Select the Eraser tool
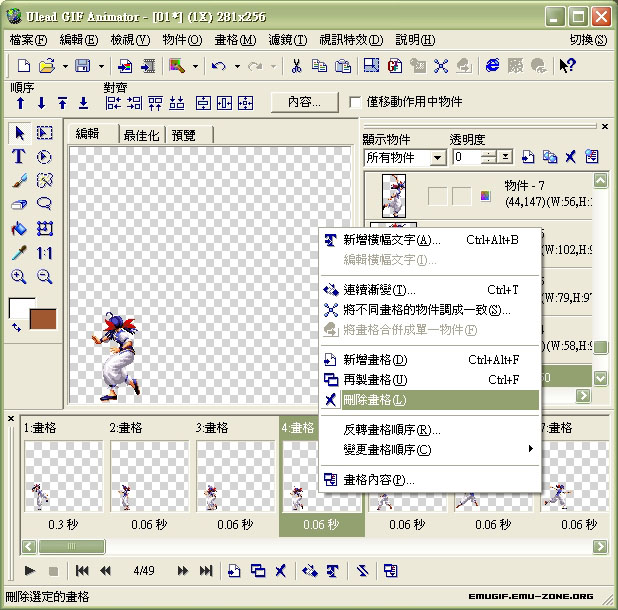This screenshot has height=610, width=618. point(19,204)
